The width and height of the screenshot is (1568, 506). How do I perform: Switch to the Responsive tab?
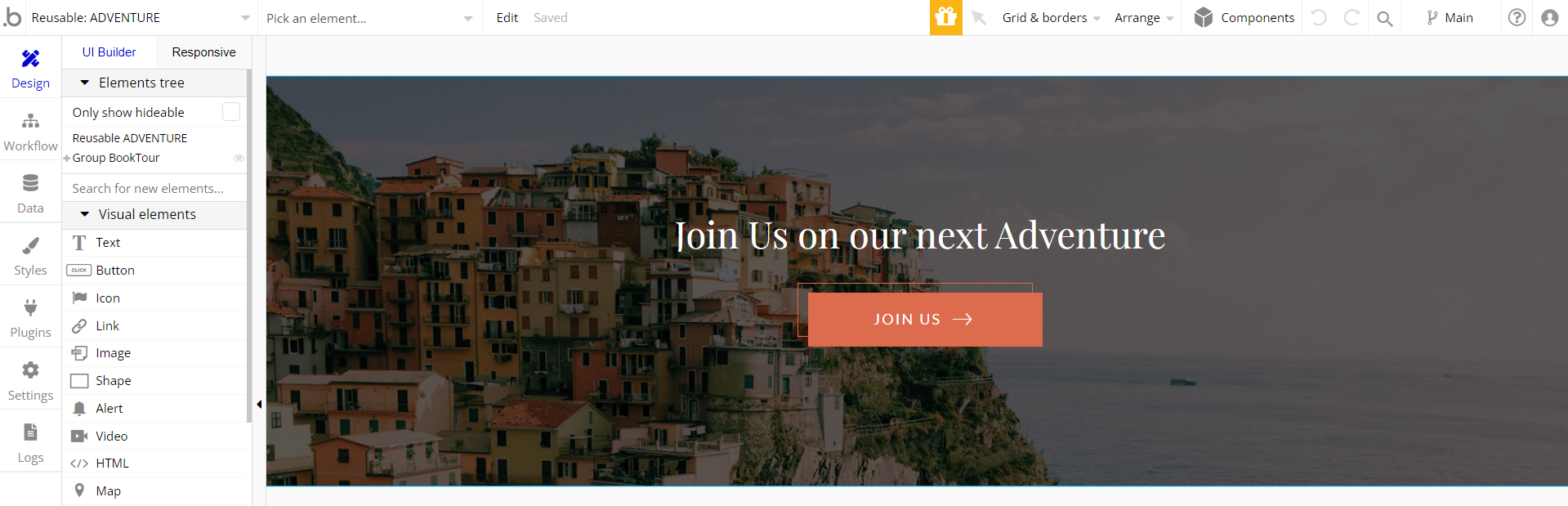(203, 52)
